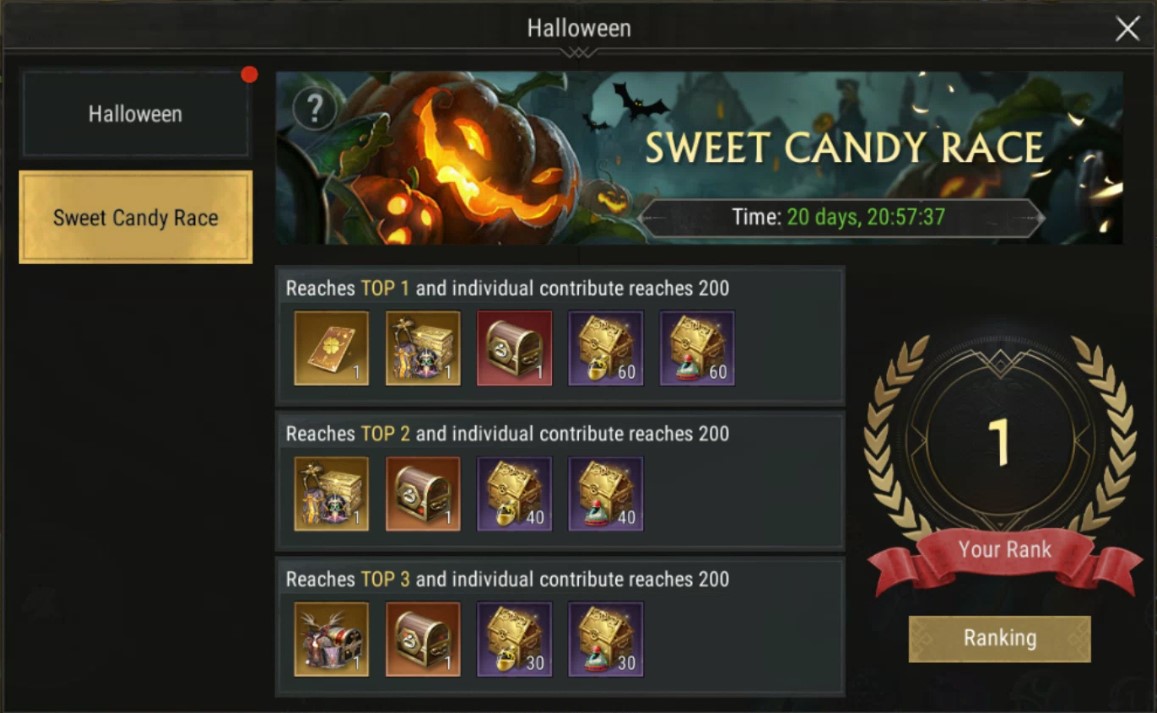Tap the Your Rank emblem showing 1
Screen dimensions: 1157x713
[x=1000, y=443]
